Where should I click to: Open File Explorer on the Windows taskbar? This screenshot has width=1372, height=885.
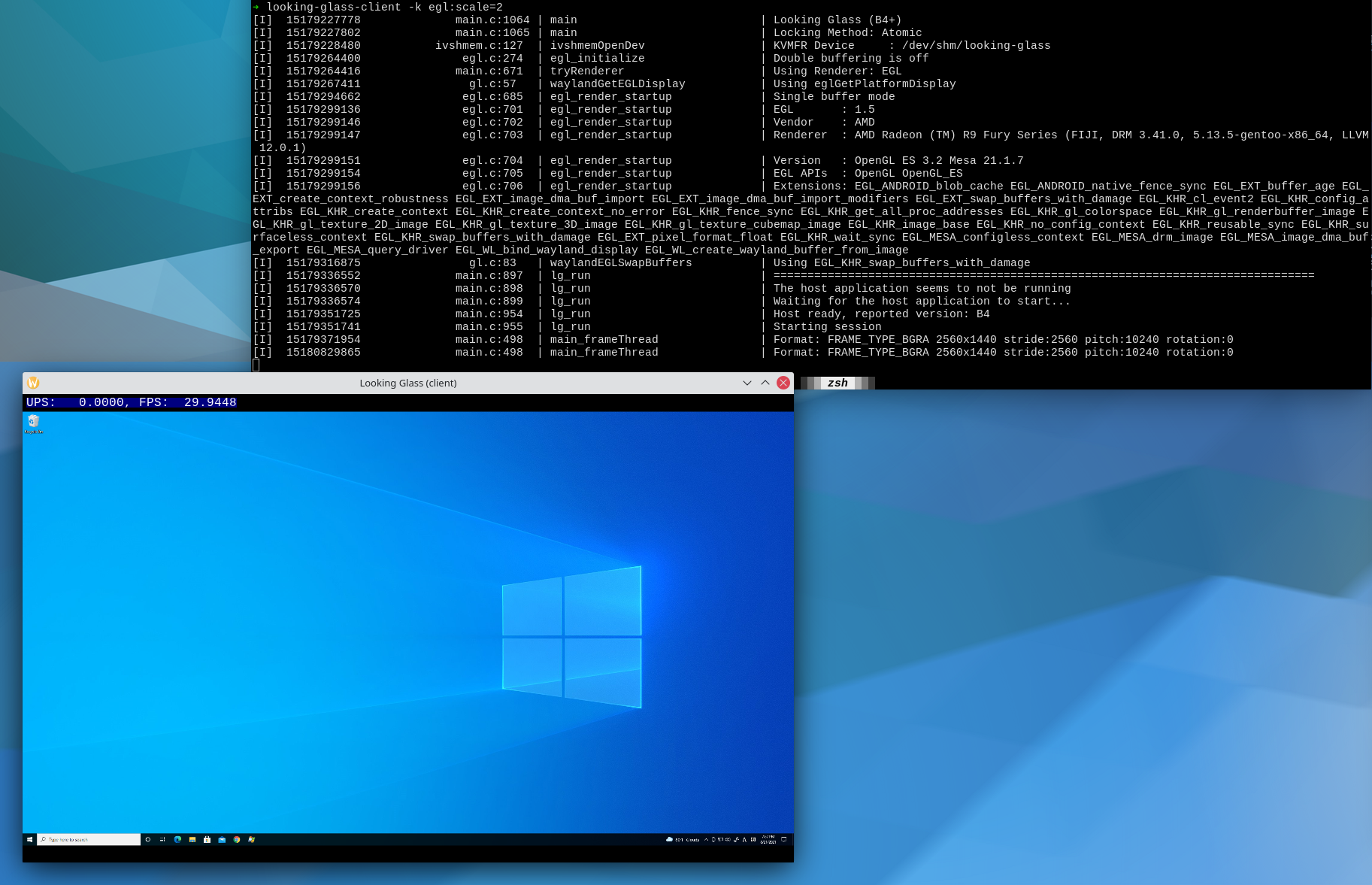(193, 839)
